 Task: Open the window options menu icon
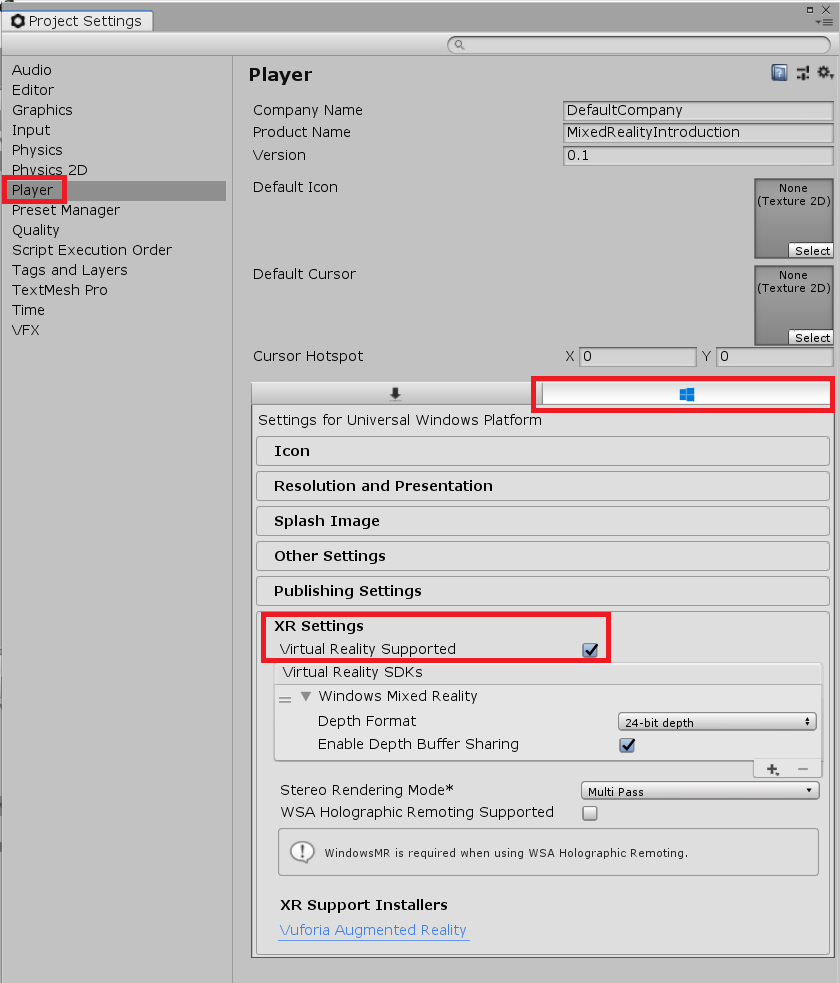[x=824, y=22]
